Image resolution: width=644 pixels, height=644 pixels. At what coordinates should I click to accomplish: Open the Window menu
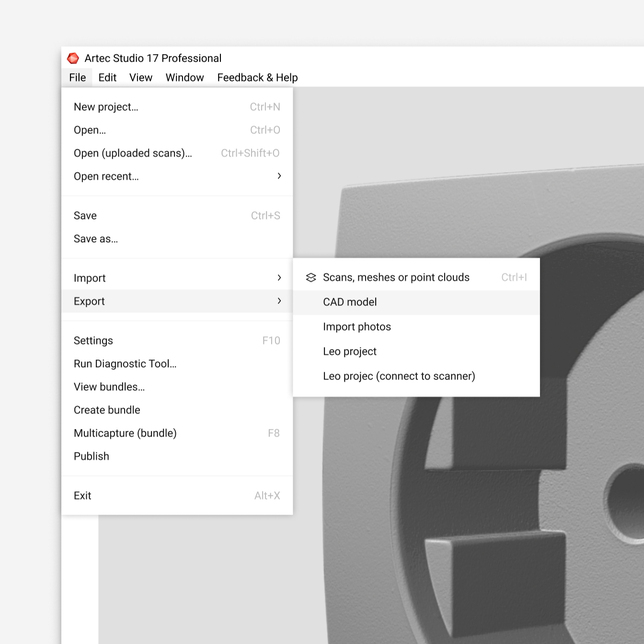tap(184, 78)
